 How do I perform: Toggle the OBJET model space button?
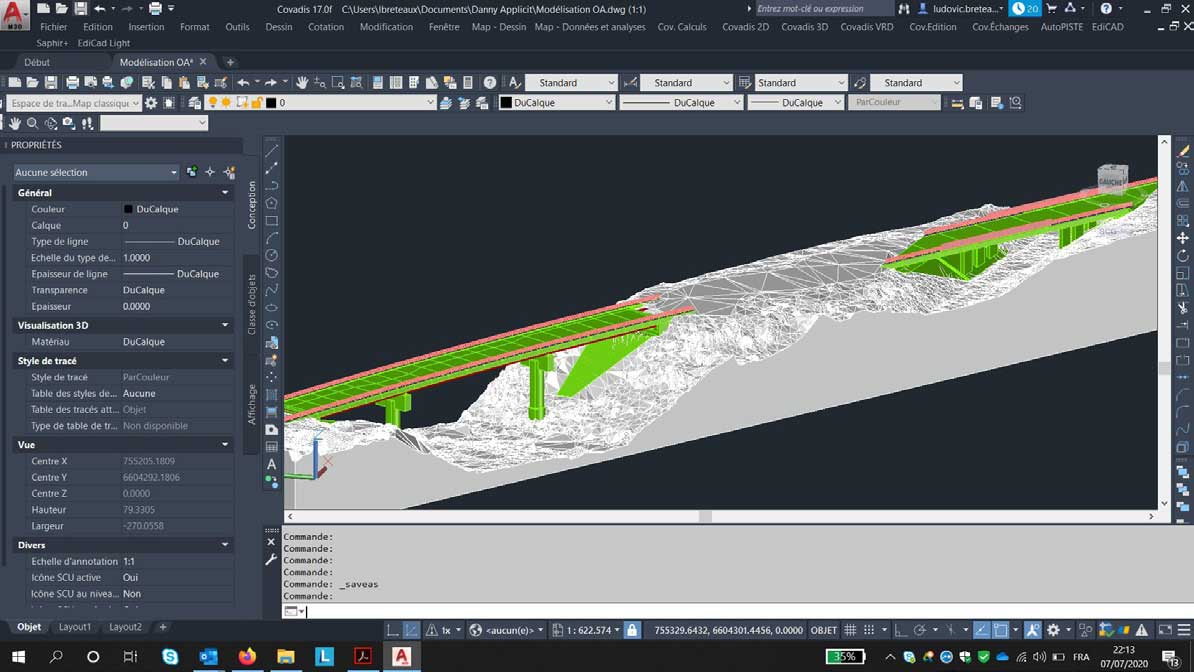click(824, 630)
